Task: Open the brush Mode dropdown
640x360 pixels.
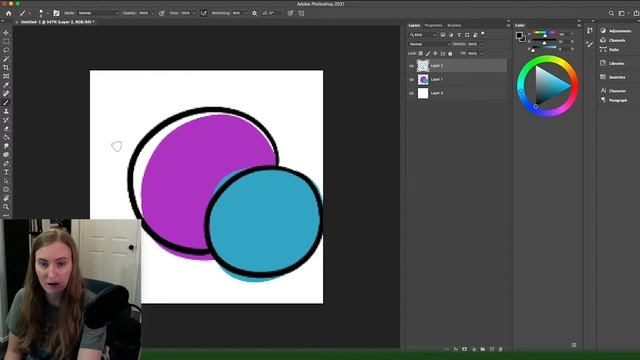Action: [x=98, y=13]
